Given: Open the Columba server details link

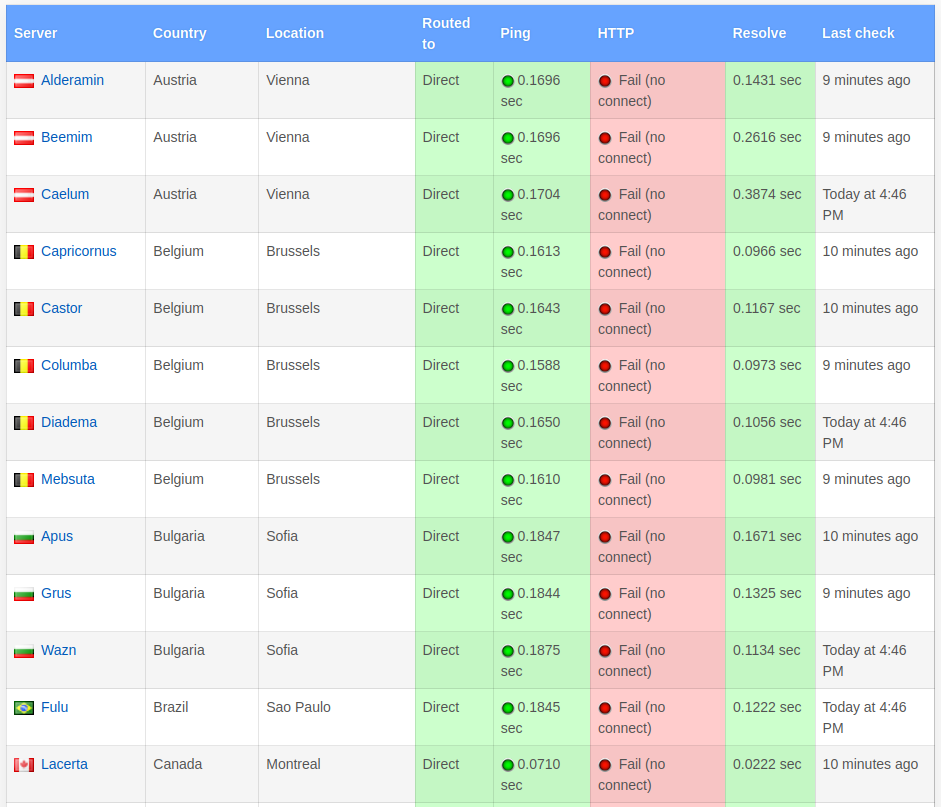Looking at the screenshot, I should (x=68, y=365).
